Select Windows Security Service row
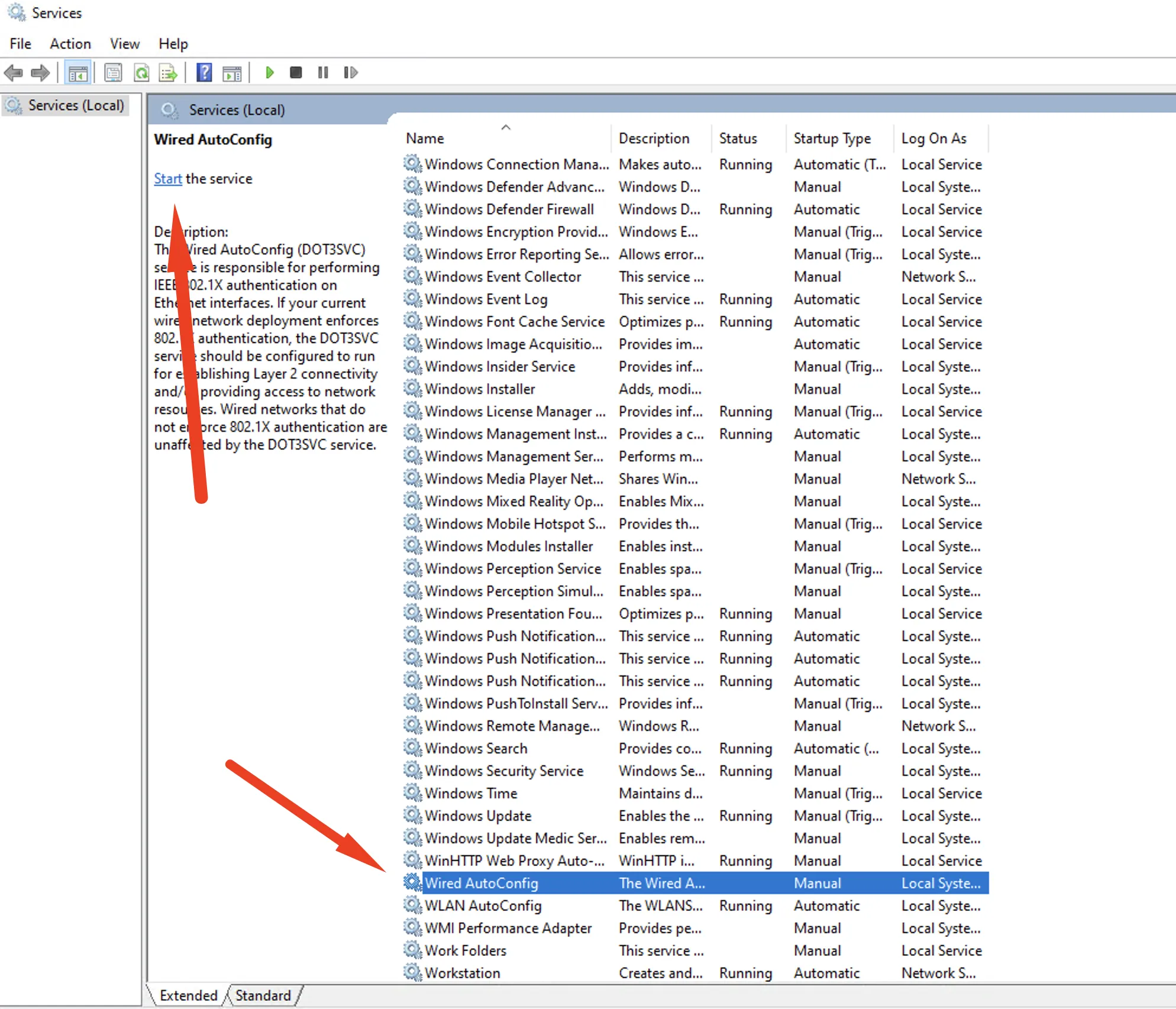 696,770
